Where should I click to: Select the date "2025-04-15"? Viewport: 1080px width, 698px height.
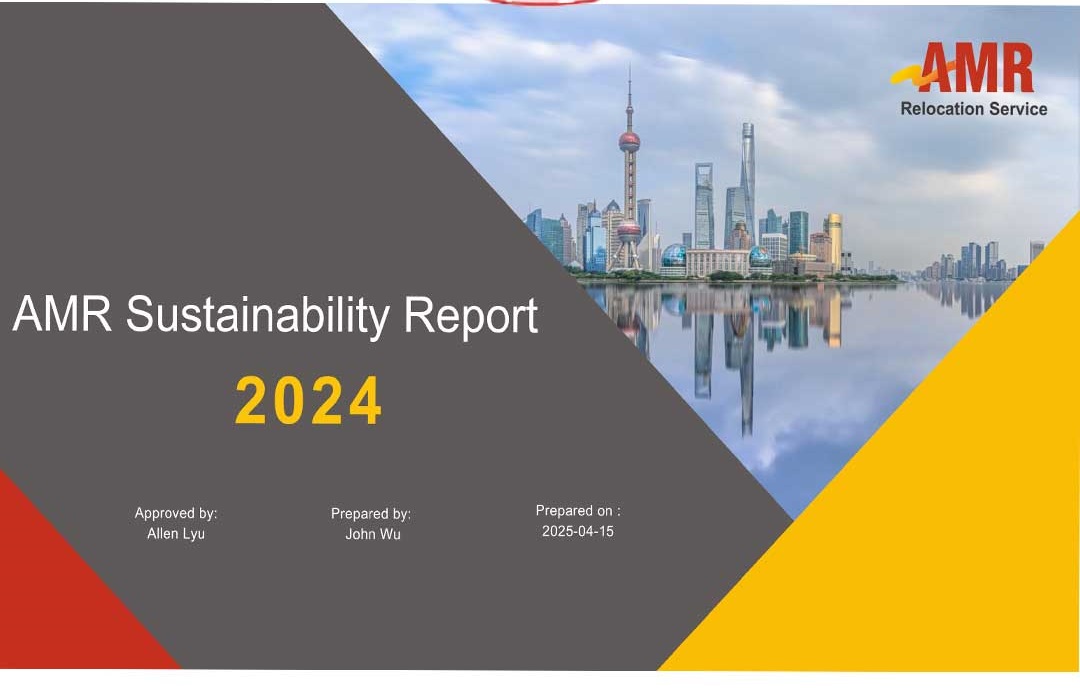click(x=578, y=532)
